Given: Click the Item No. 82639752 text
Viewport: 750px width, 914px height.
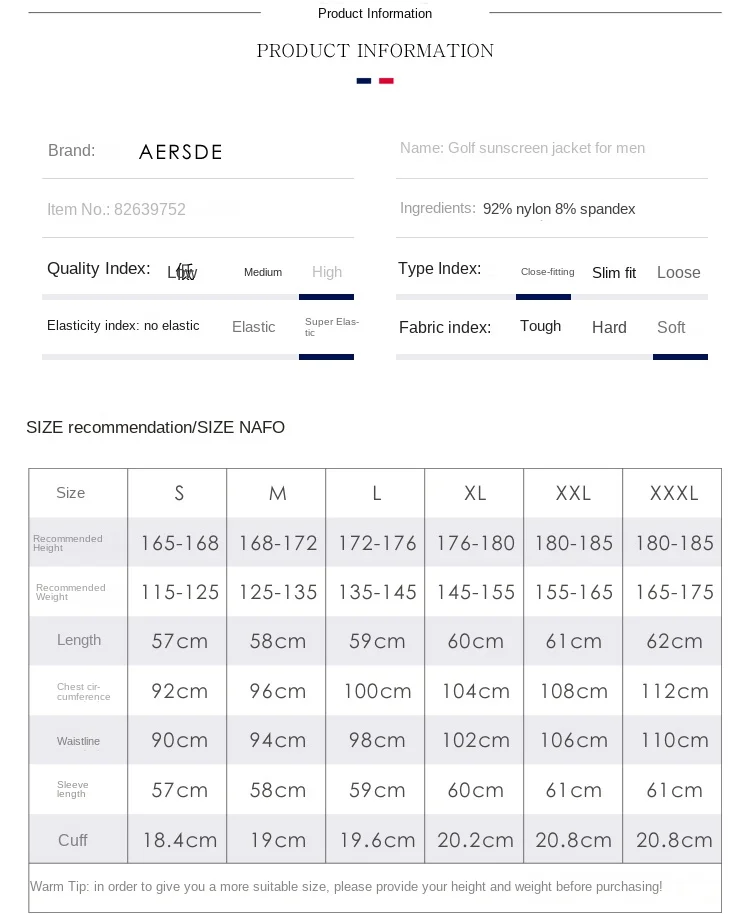Looking at the screenshot, I should [x=116, y=210].
